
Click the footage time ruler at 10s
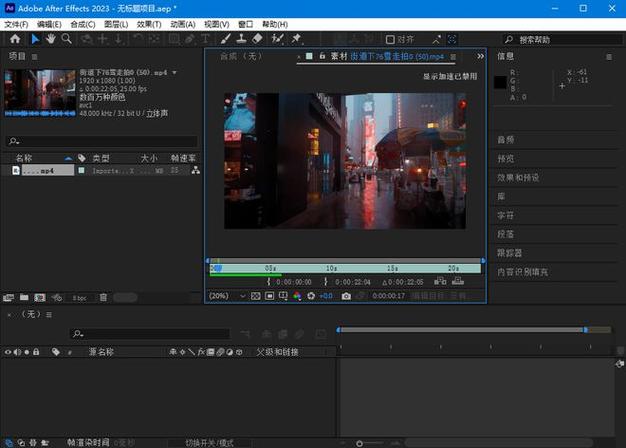click(331, 268)
